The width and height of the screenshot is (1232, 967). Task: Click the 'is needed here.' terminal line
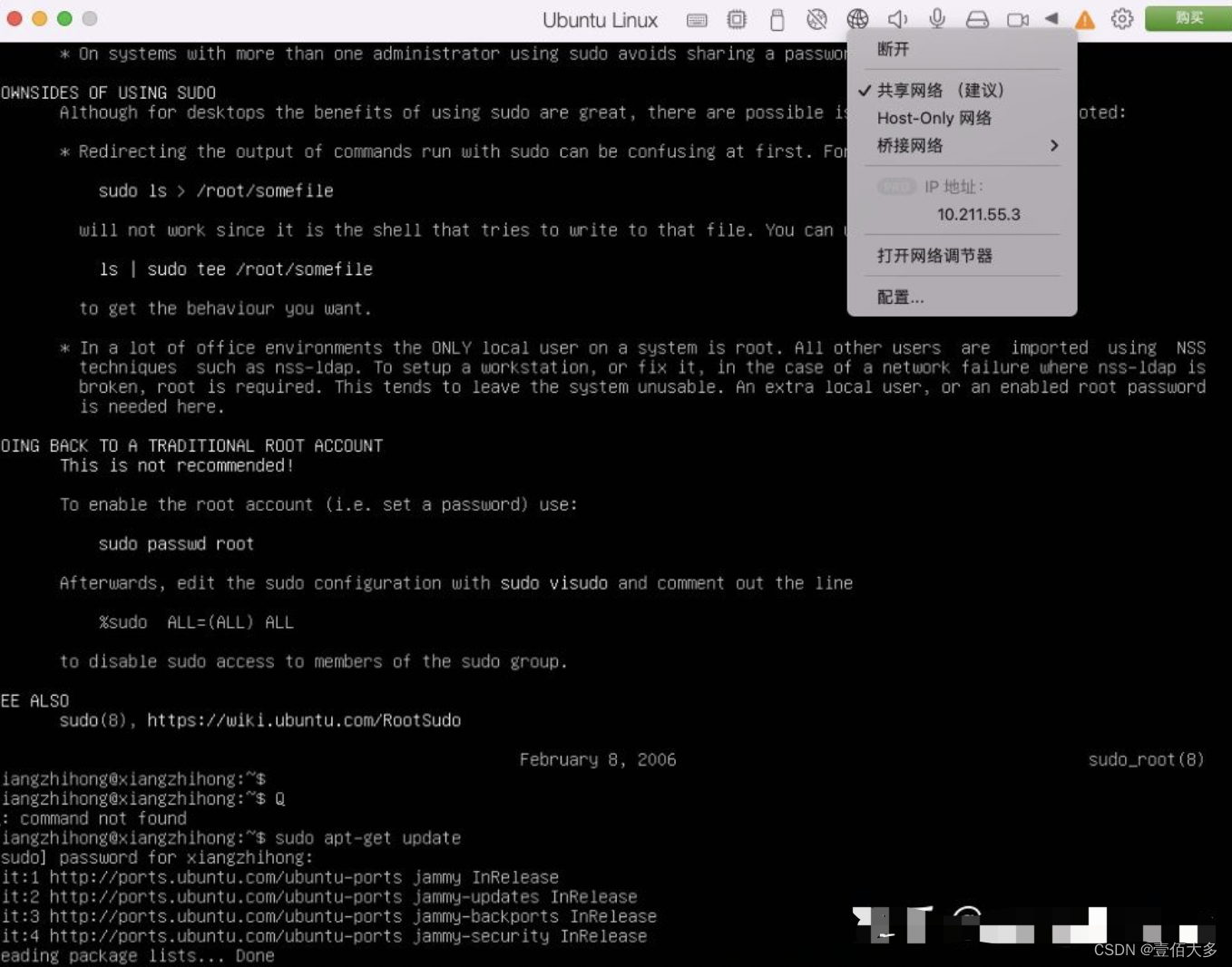click(x=152, y=406)
